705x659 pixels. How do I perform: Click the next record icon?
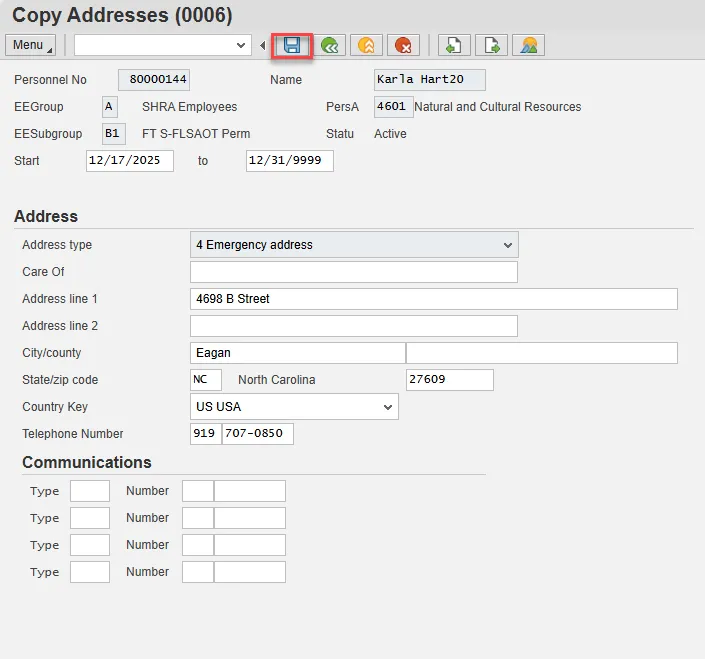pos(491,45)
